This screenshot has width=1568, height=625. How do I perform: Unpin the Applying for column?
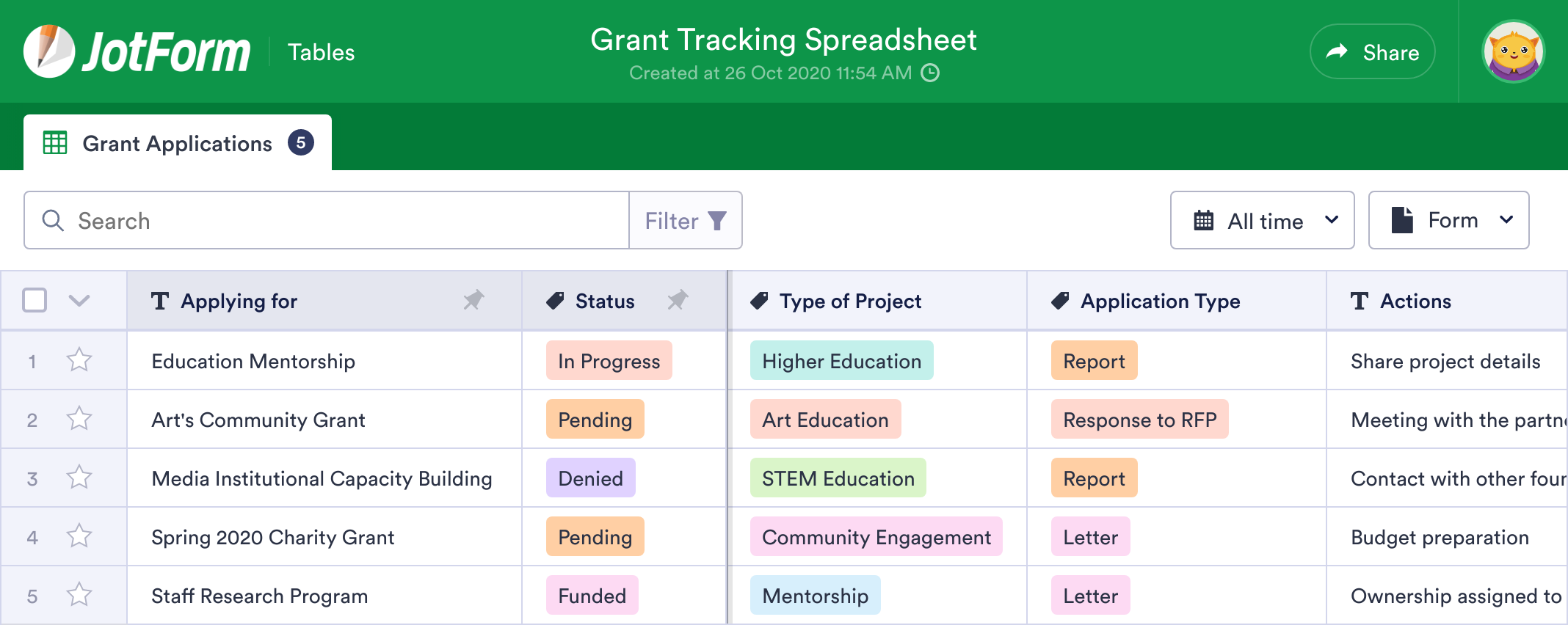pyautogui.click(x=473, y=300)
